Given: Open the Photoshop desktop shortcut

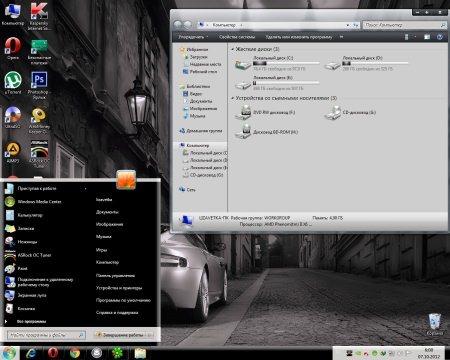Looking at the screenshot, I should click(38, 85).
